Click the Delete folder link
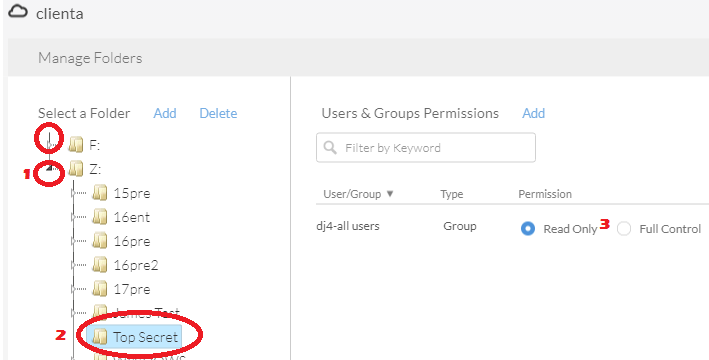 pyautogui.click(x=218, y=113)
